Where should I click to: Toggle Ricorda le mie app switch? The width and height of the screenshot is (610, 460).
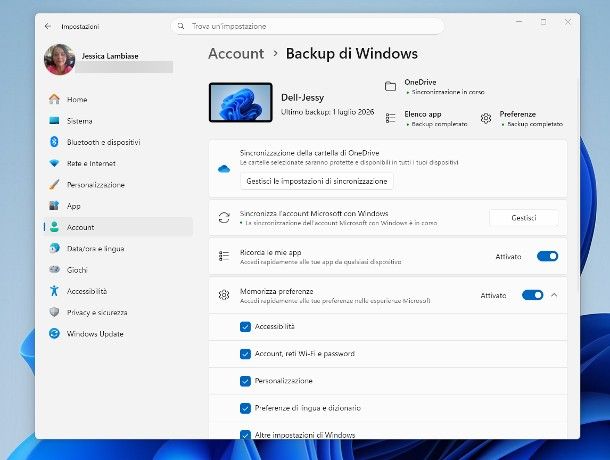[547, 256]
